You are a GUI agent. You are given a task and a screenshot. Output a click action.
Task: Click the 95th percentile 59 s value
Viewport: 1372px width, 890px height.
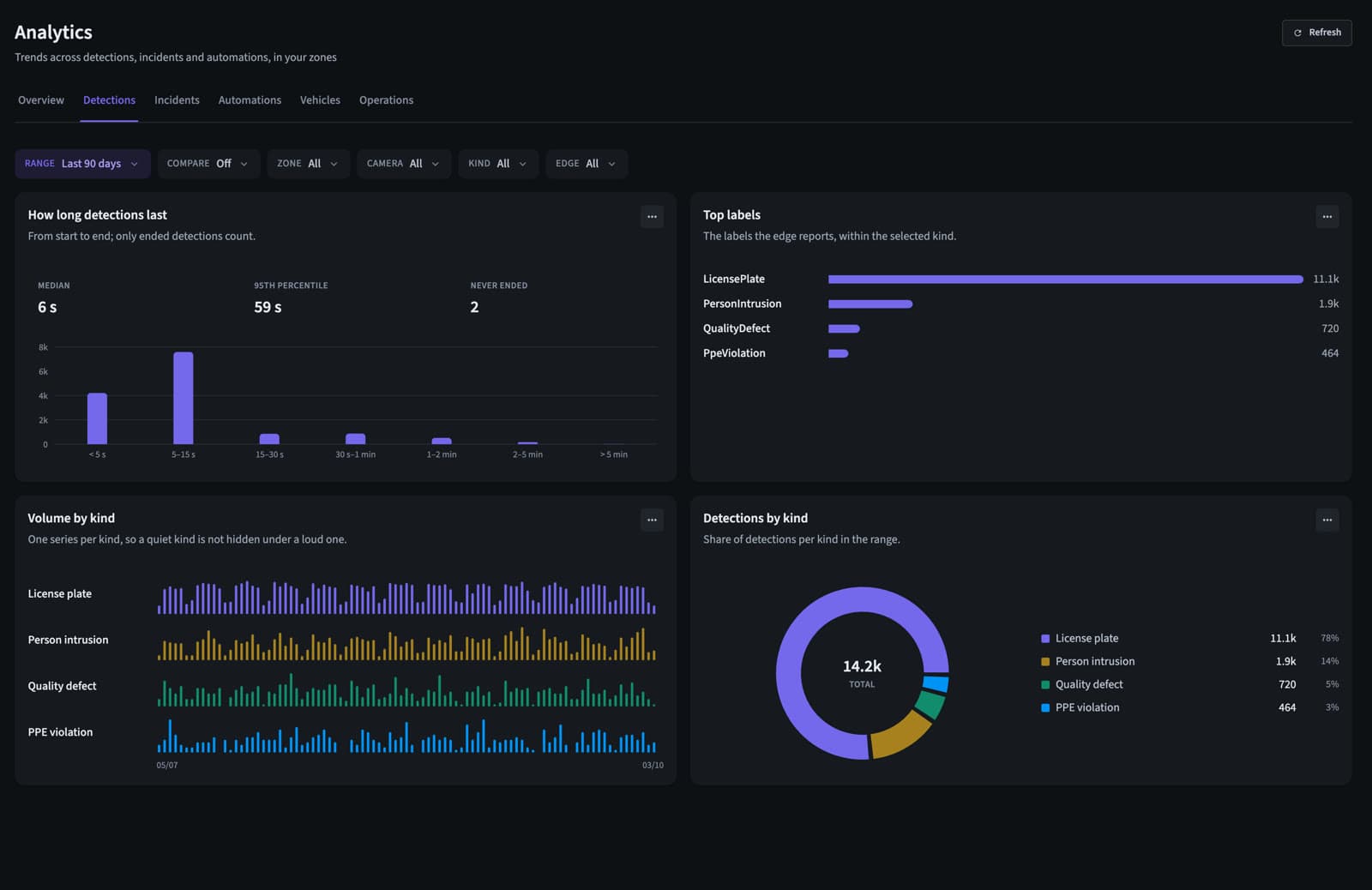click(x=268, y=307)
